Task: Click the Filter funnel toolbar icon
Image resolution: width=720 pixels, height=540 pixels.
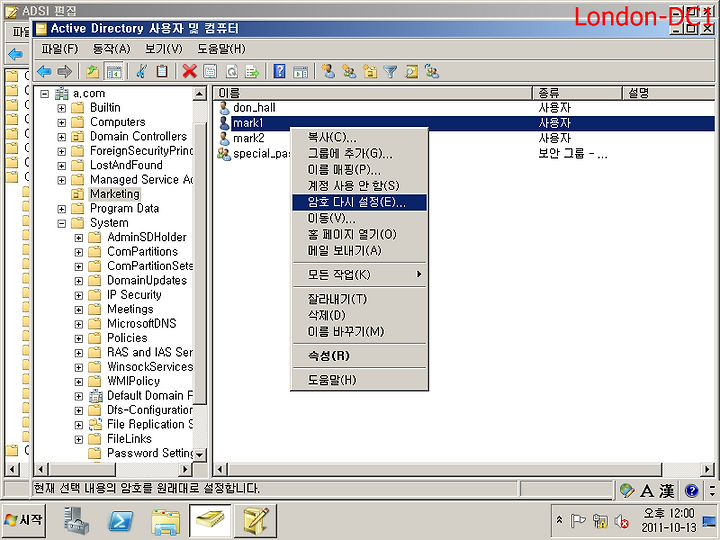Action: tap(390, 71)
